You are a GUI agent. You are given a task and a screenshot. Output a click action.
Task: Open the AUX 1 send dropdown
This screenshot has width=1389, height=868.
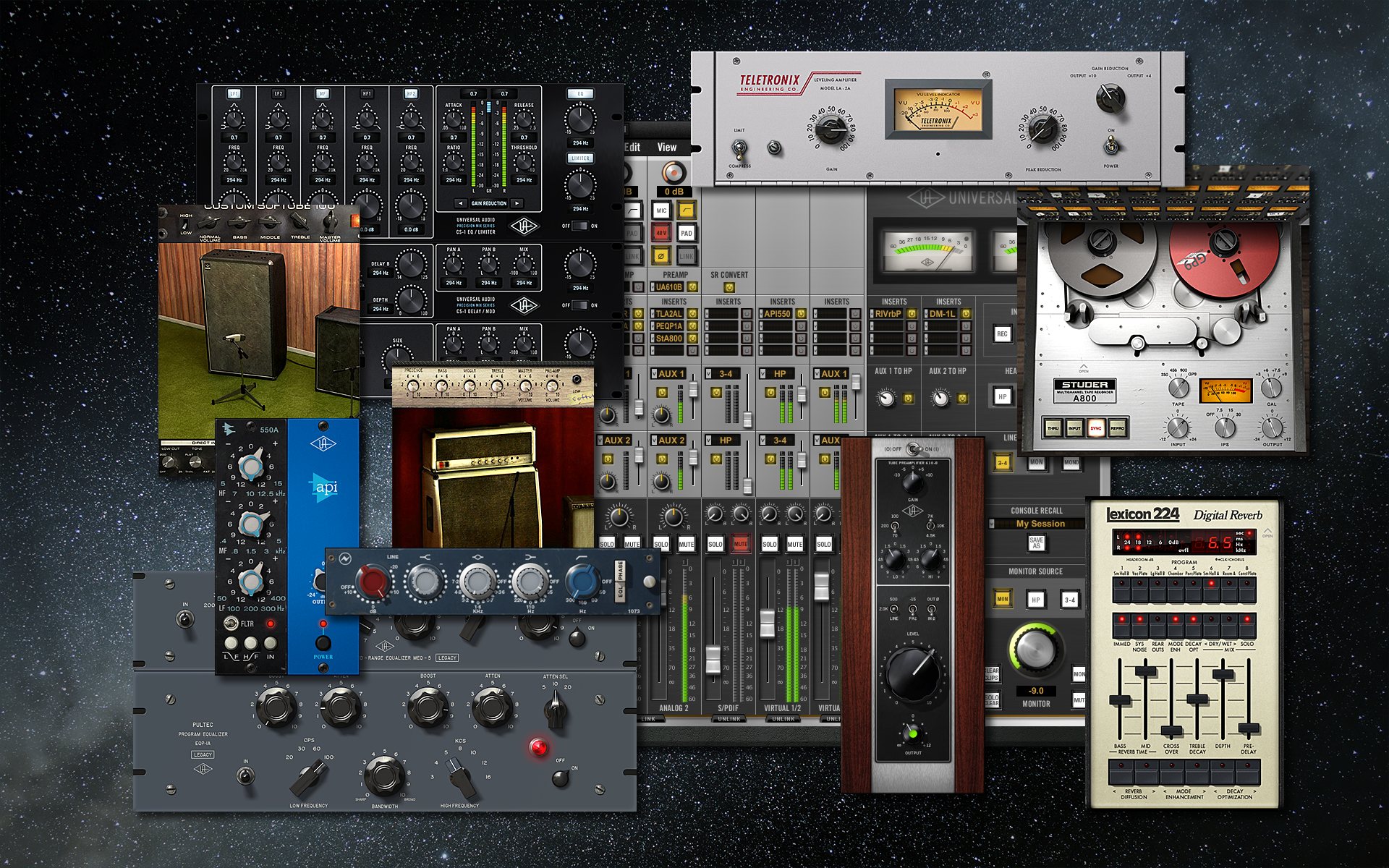(x=667, y=374)
